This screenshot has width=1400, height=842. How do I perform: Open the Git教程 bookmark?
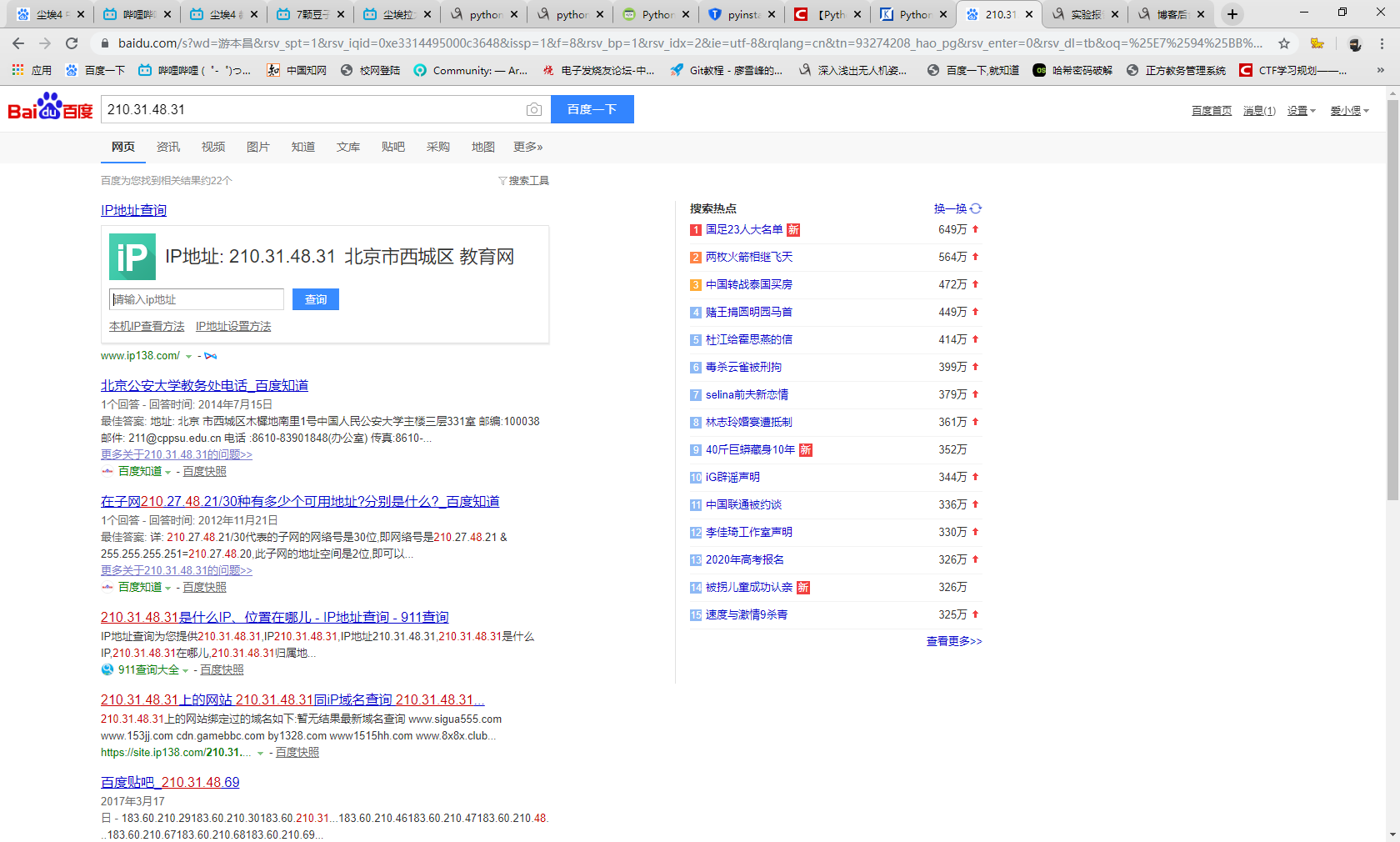coord(727,71)
